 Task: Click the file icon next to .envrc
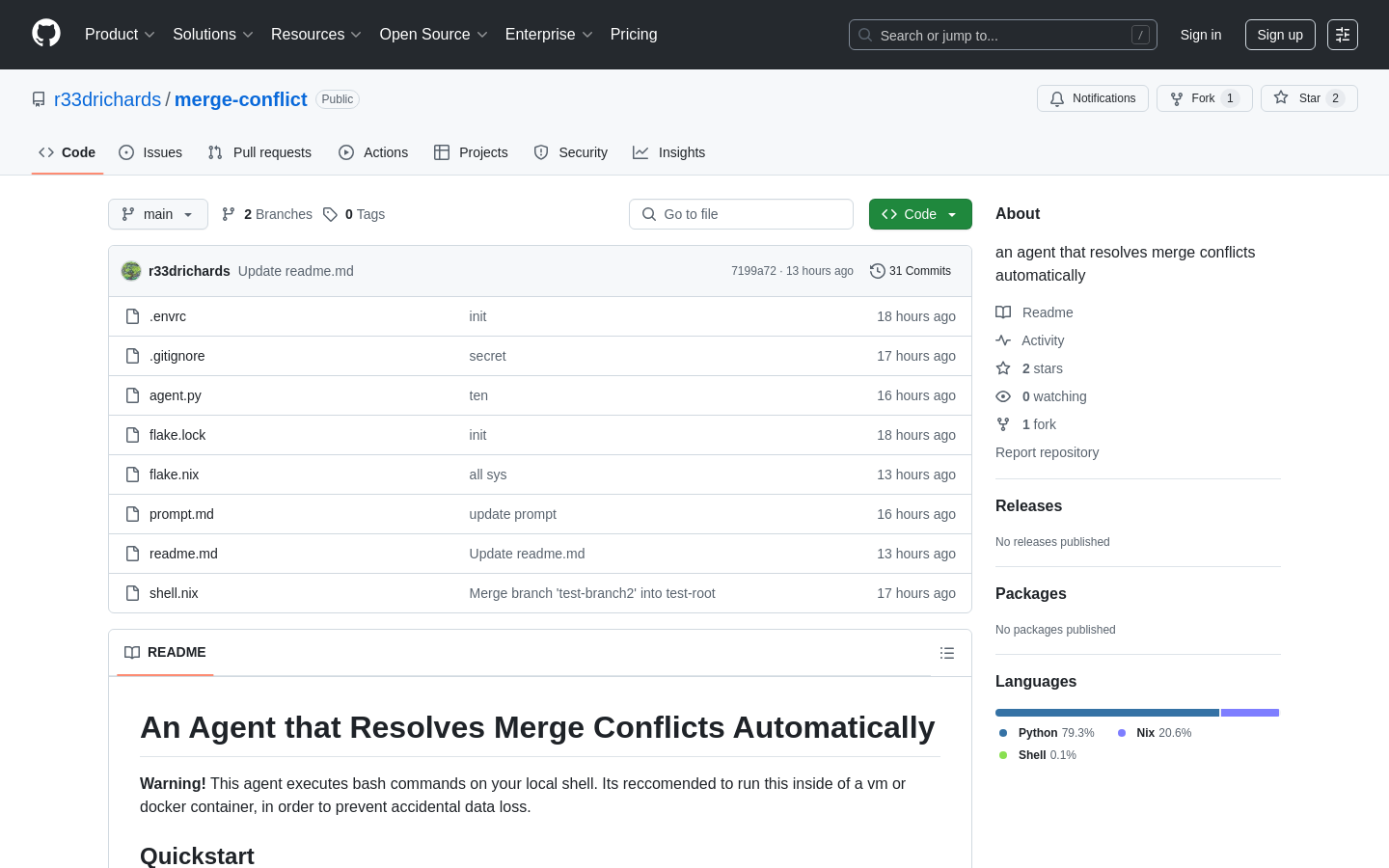[x=133, y=316]
